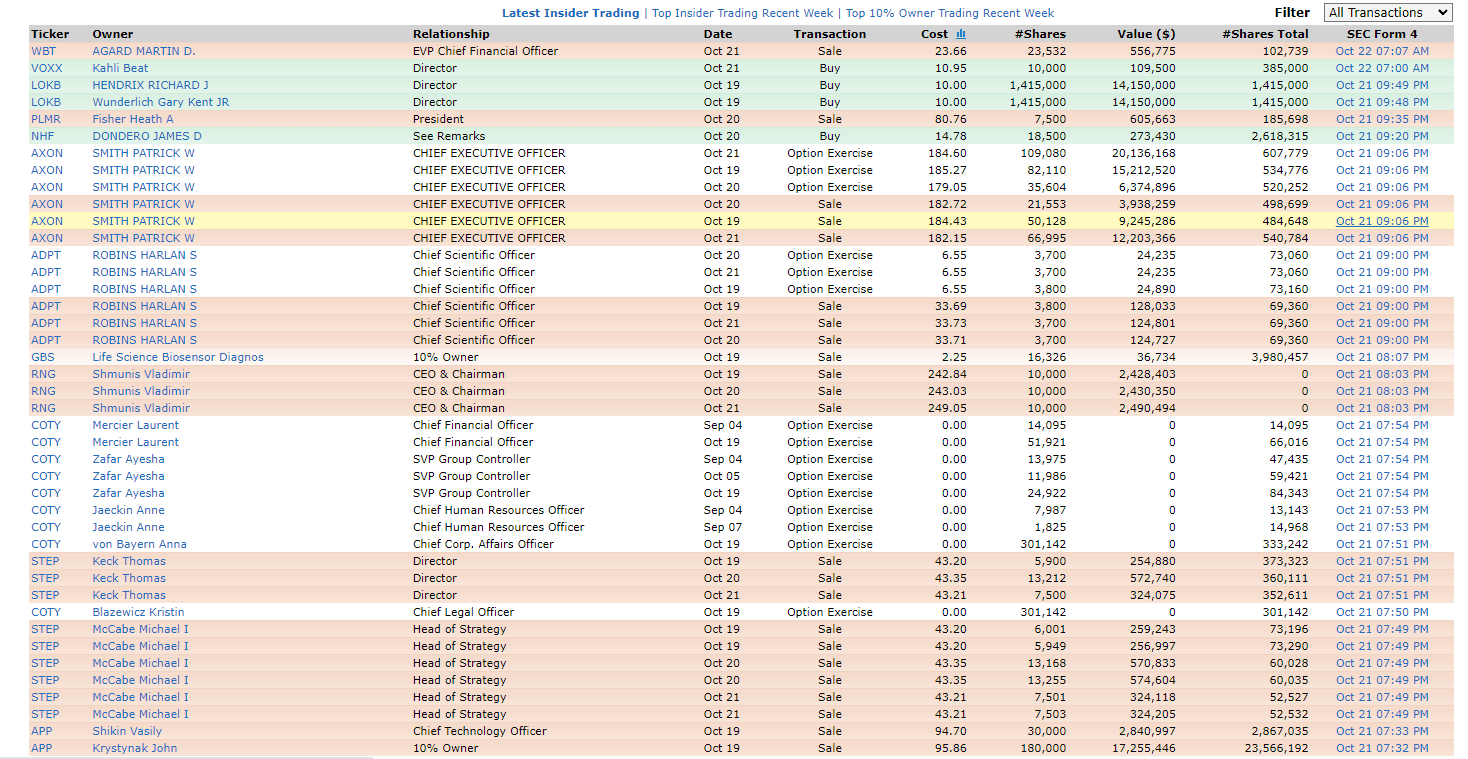Click the Relationship column header

click(x=451, y=34)
